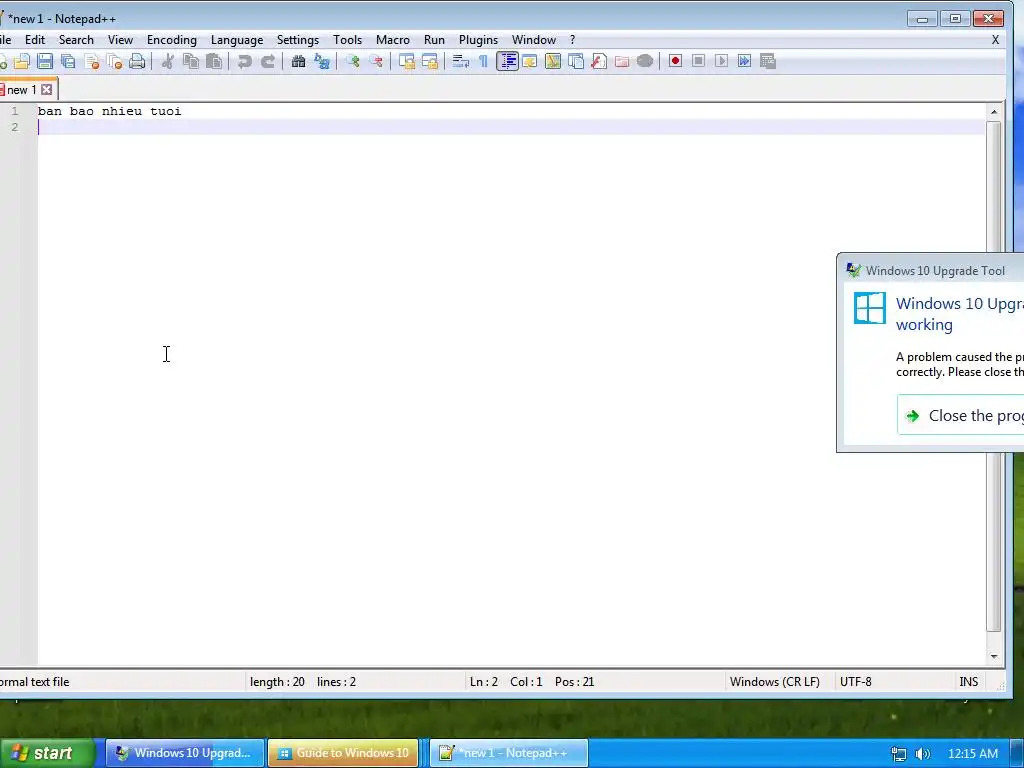Toggle file monitoring toolbar icon
Screen dimensions: 1024x768
645,61
